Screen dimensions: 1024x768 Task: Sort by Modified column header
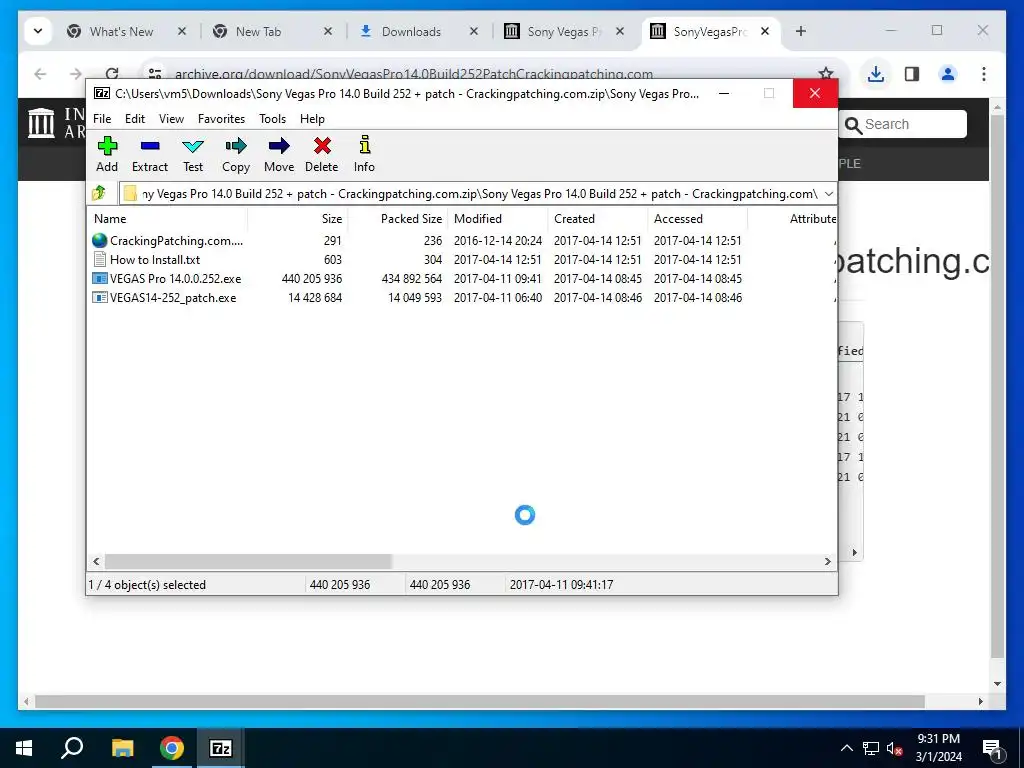click(497, 219)
